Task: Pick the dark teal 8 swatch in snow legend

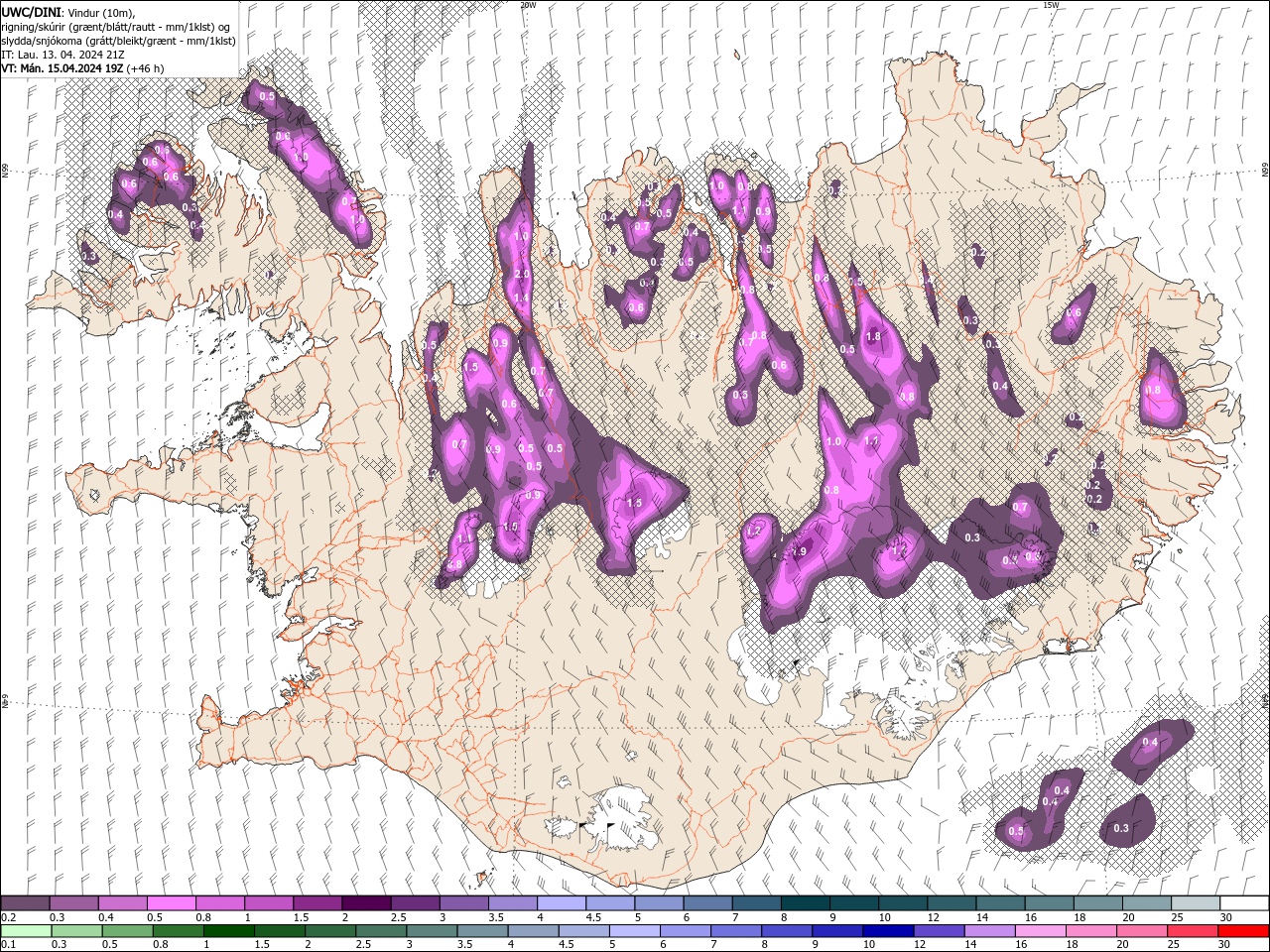Action: pyautogui.click(x=805, y=903)
